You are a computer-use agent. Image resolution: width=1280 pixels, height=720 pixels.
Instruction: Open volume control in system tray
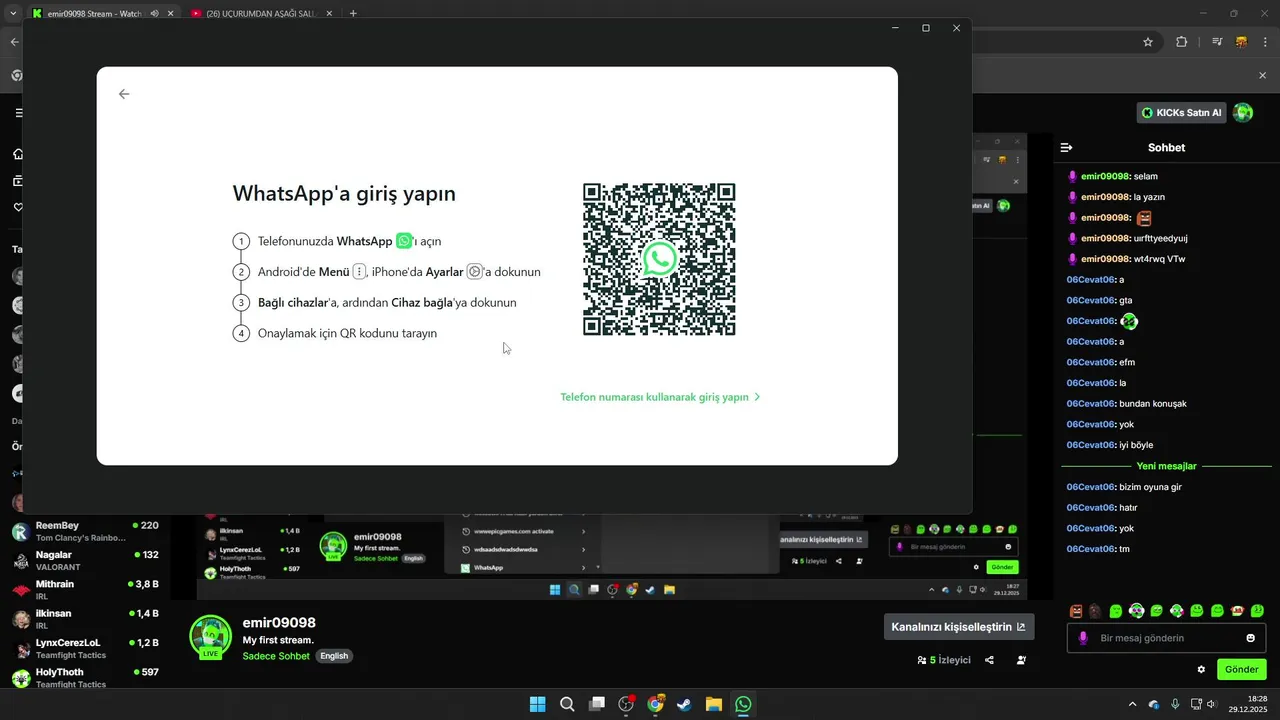[x=1211, y=704]
